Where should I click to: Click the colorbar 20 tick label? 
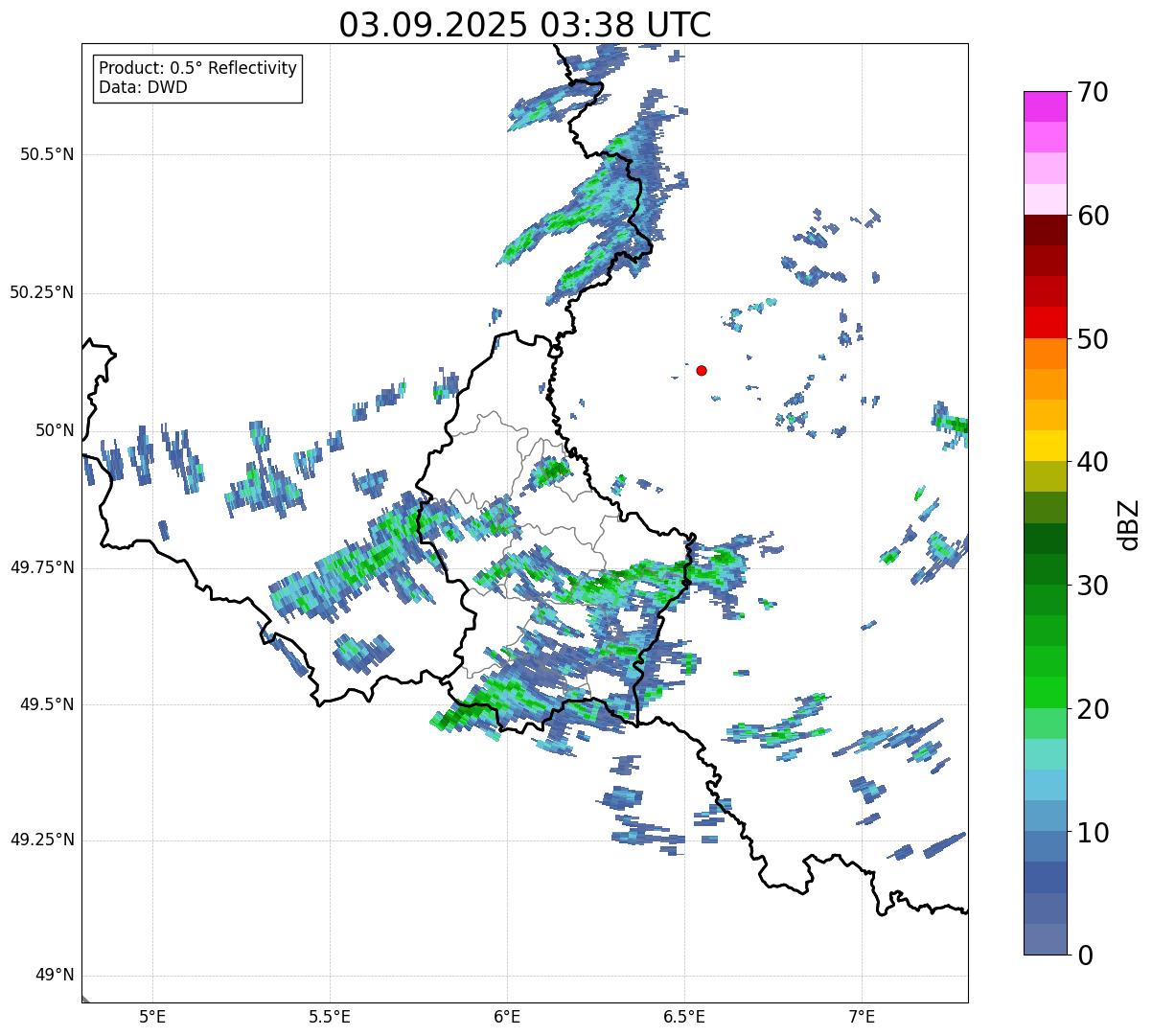[1093, 709]
